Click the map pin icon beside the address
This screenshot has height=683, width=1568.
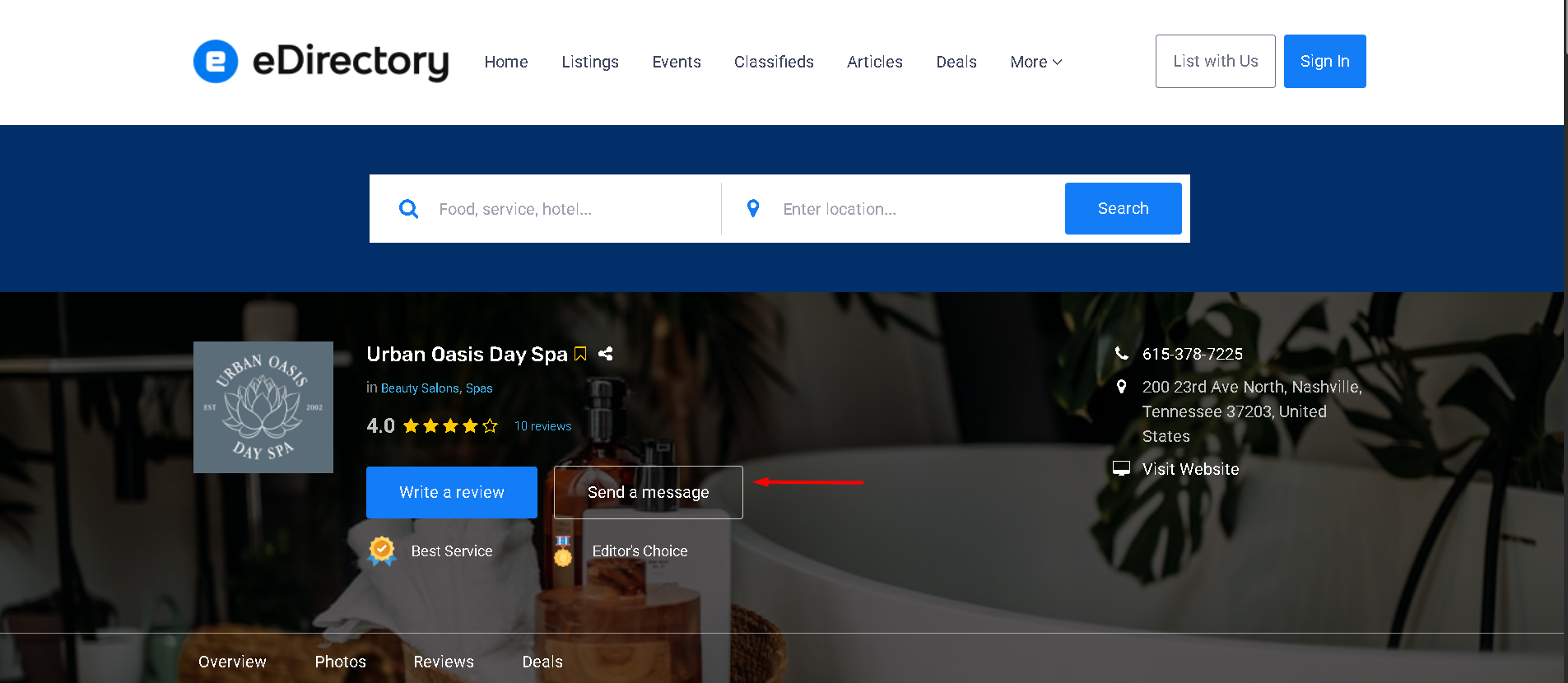pos(1121,386)
